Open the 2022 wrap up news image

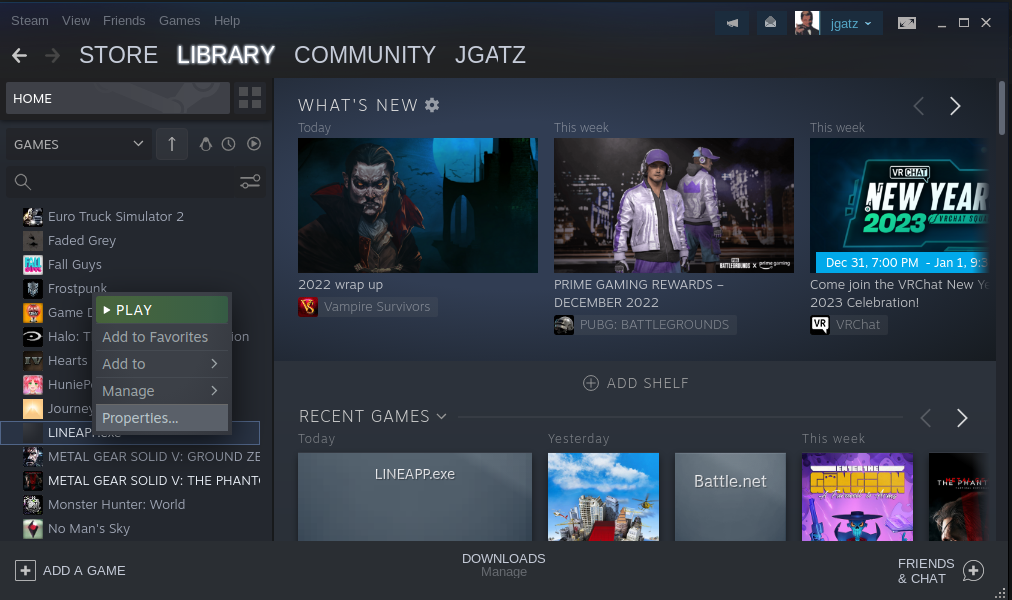click(x=418, y=205)
